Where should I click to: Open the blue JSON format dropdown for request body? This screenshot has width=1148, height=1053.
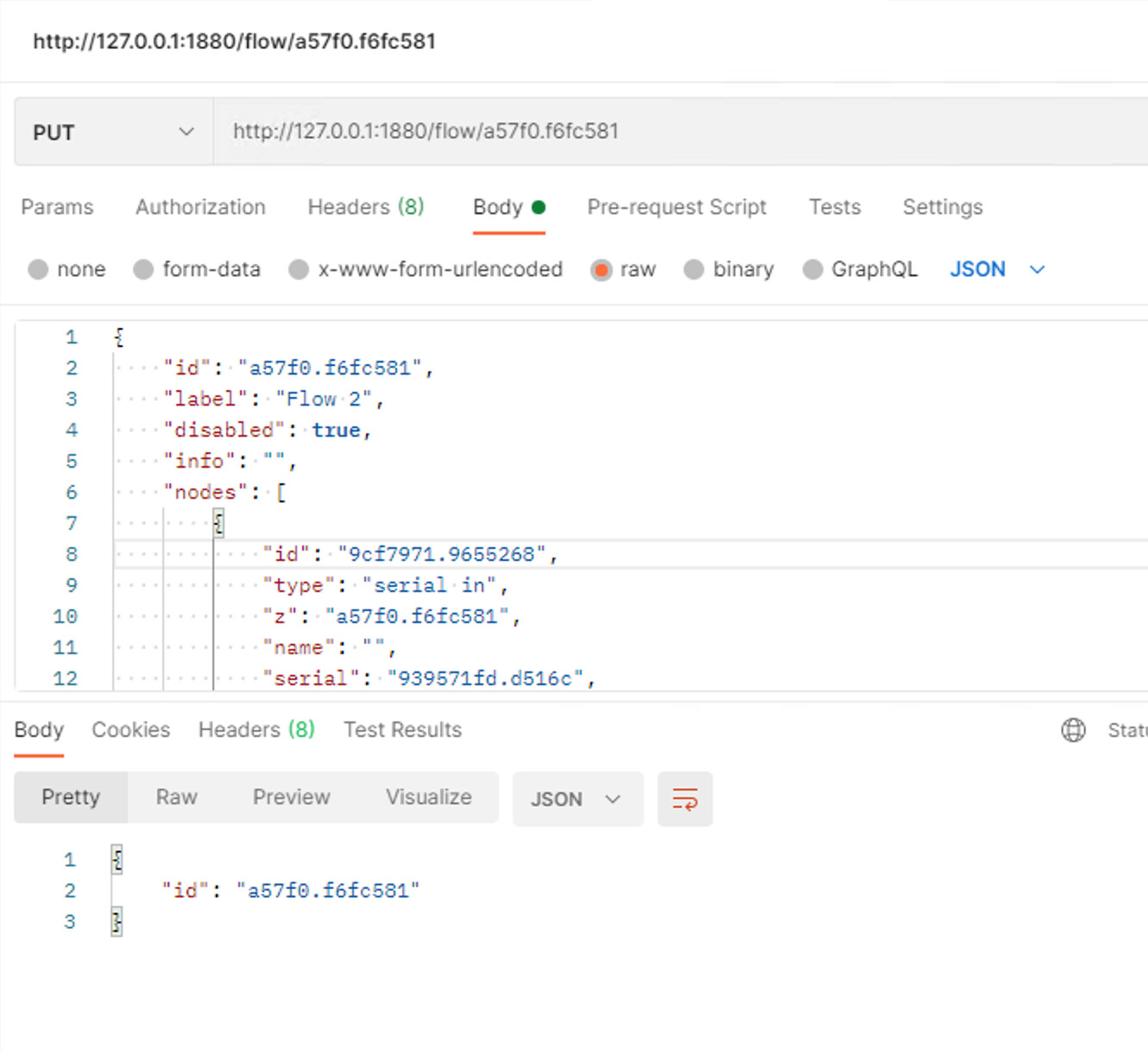pyautogui.click(x=997, y=269)
